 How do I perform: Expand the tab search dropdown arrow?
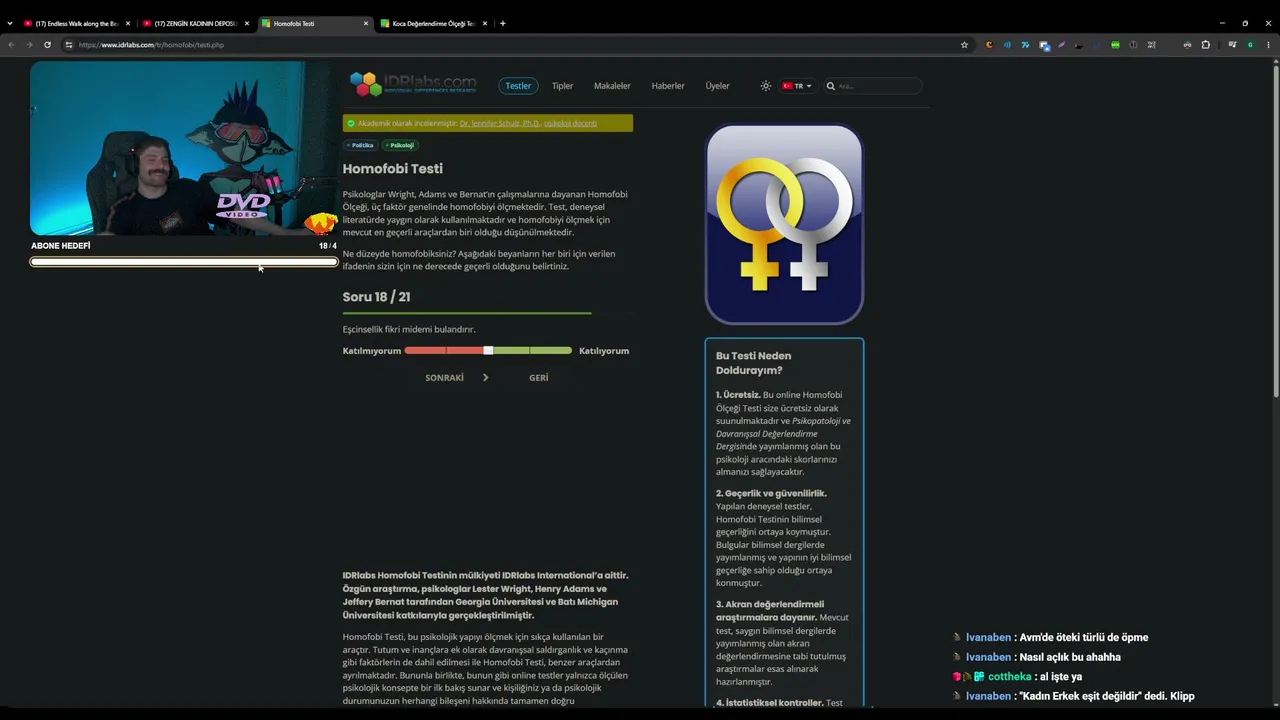click(x=10, y=23)
